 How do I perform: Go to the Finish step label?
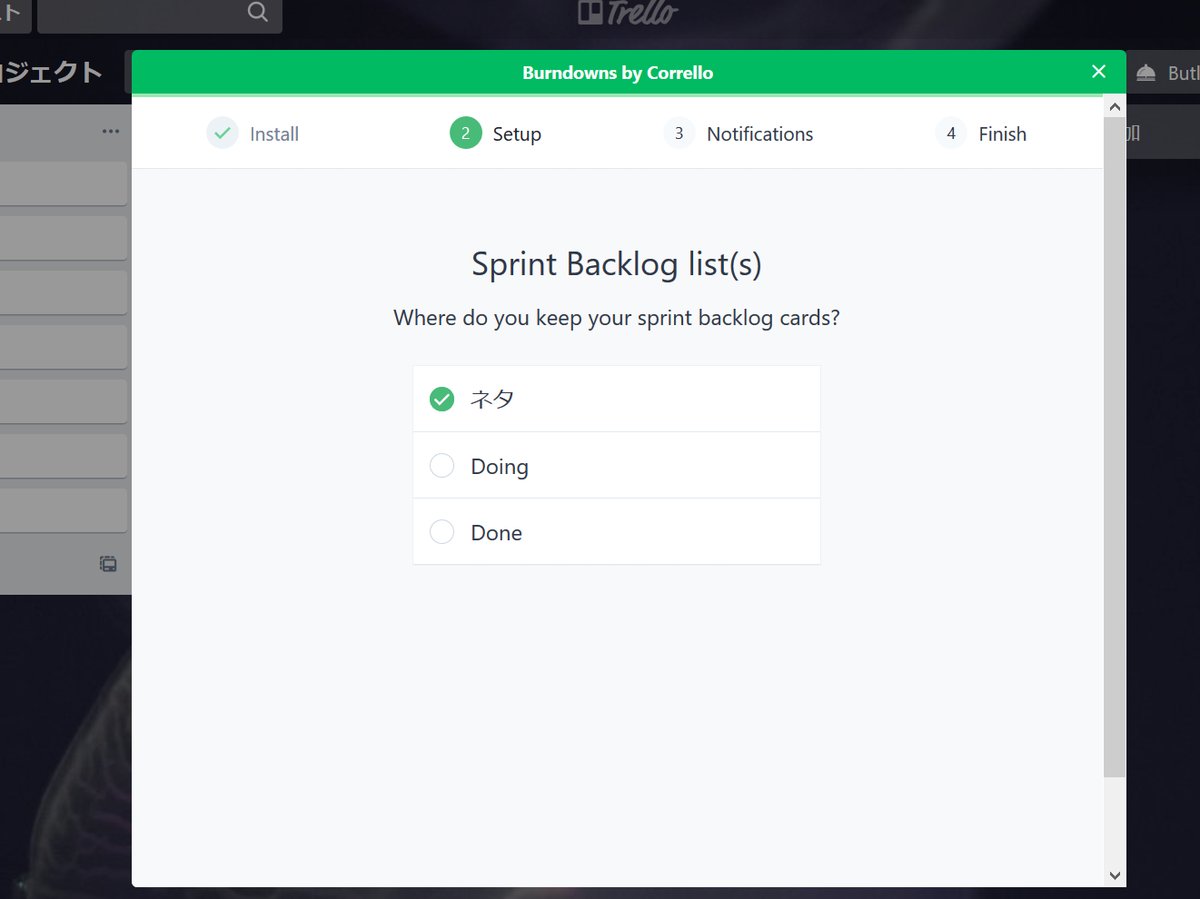click(1002, 134)
